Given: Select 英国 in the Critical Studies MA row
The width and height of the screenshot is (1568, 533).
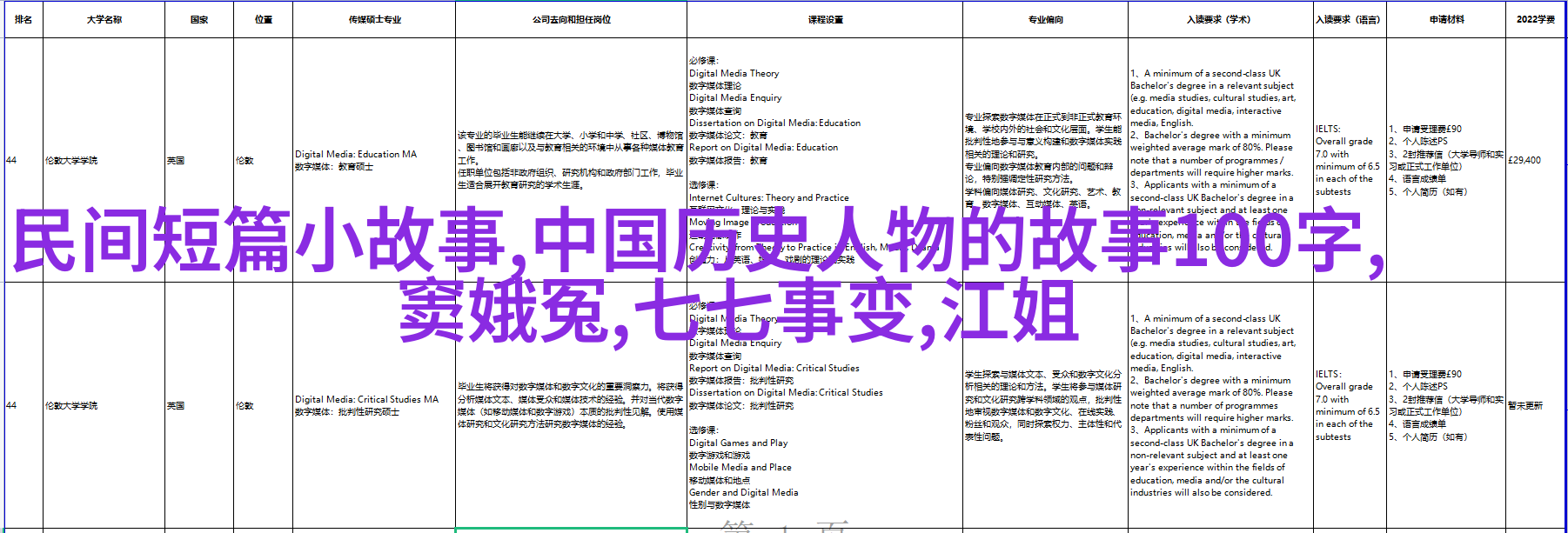Looking at the screenshot, I should [199, 405].
